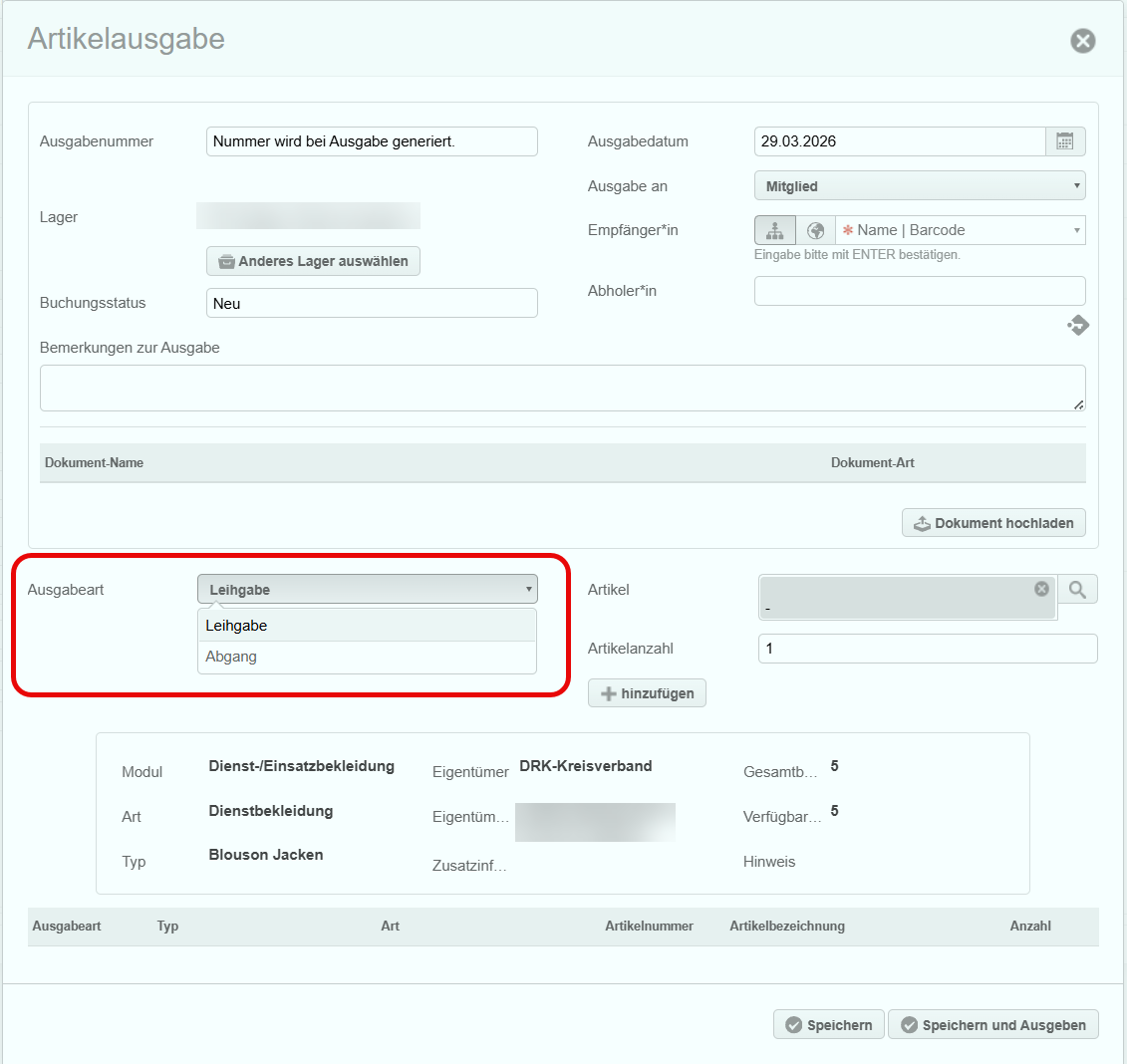Click the Artikelanzahl input field
Viewport: 1127px width, 1064px height.
point(927,649)
